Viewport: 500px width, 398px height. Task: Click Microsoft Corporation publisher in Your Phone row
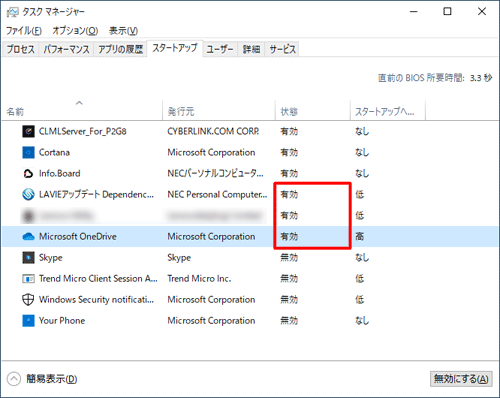coord(211,321)
